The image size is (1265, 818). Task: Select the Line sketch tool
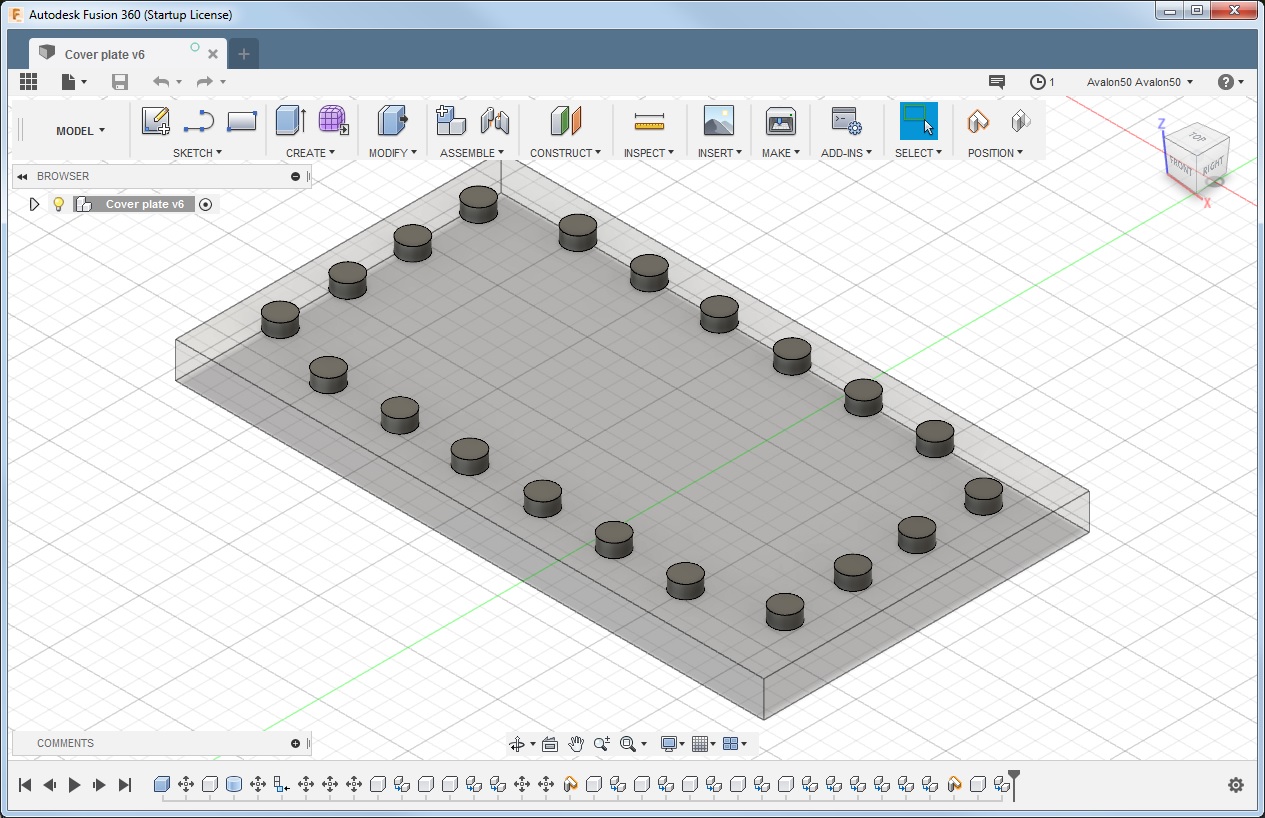click(x=199, y=121)
